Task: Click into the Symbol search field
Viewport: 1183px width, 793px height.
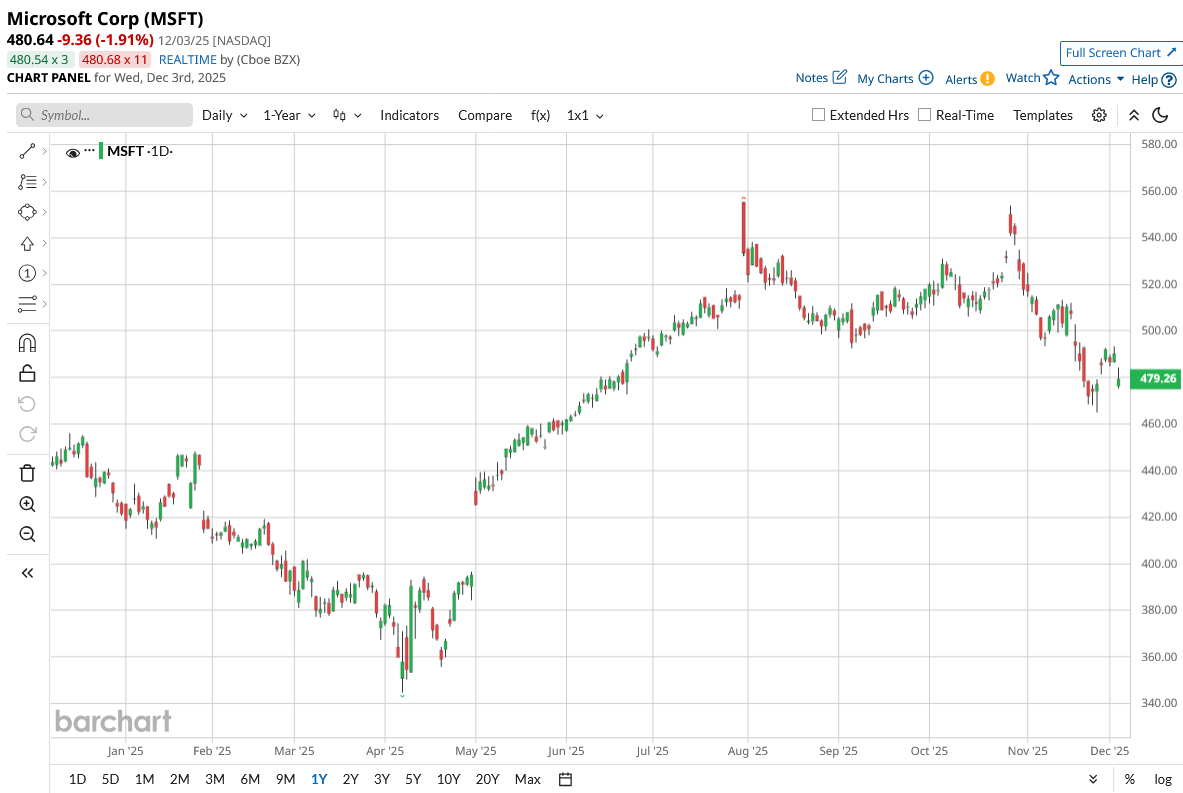Action: [104, 115]
